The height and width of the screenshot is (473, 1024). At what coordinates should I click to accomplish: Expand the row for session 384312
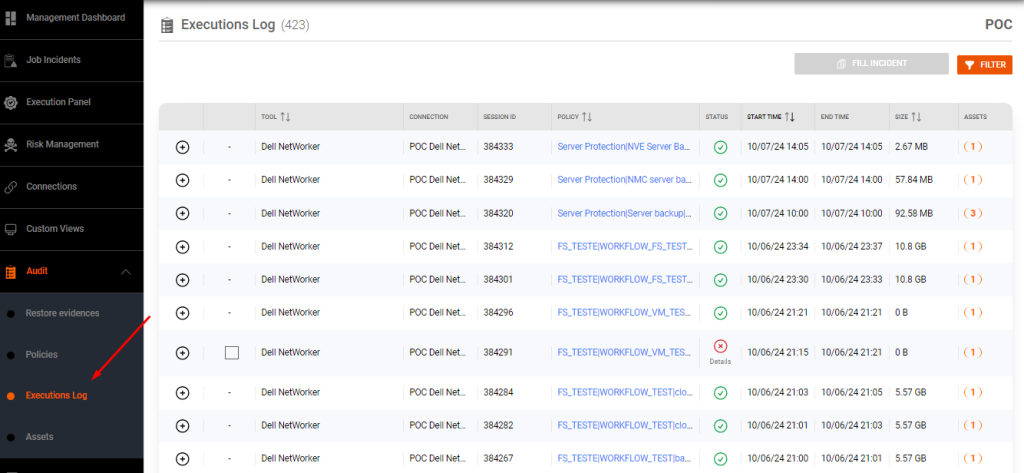(182, 246)
